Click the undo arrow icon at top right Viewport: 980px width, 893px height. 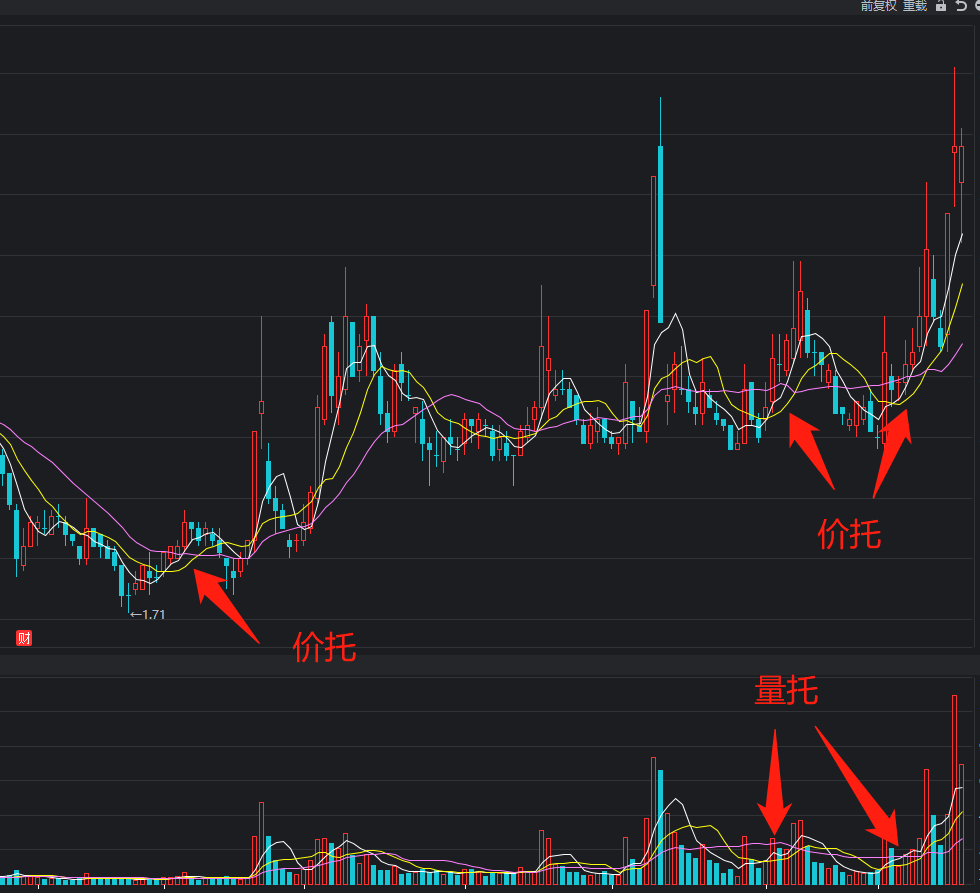962,7
